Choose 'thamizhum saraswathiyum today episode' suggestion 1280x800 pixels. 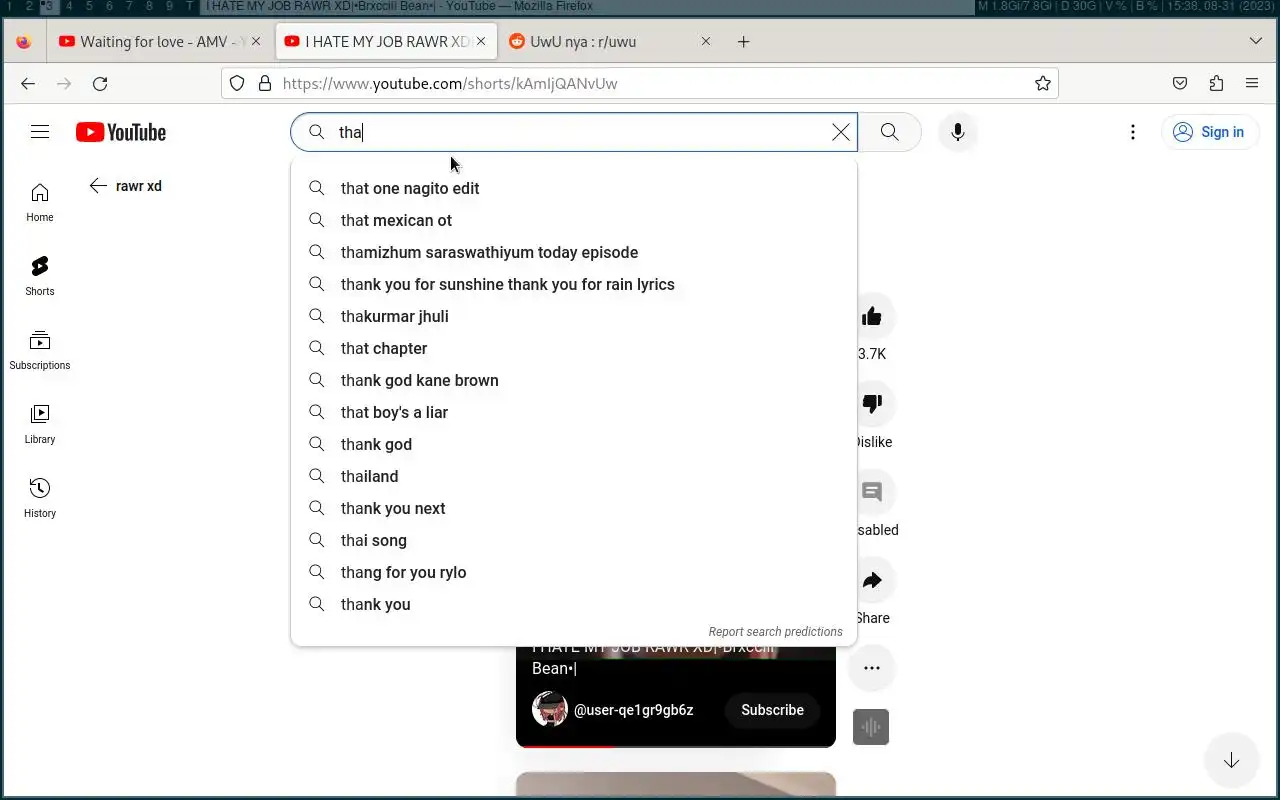click(x=574, y=252)
